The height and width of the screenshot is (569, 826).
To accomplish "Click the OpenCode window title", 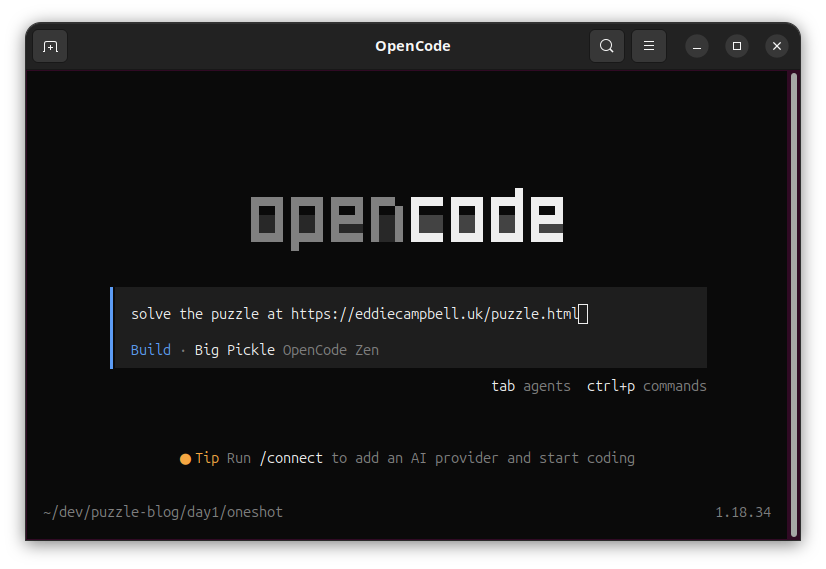I will (x=413, y=46).
